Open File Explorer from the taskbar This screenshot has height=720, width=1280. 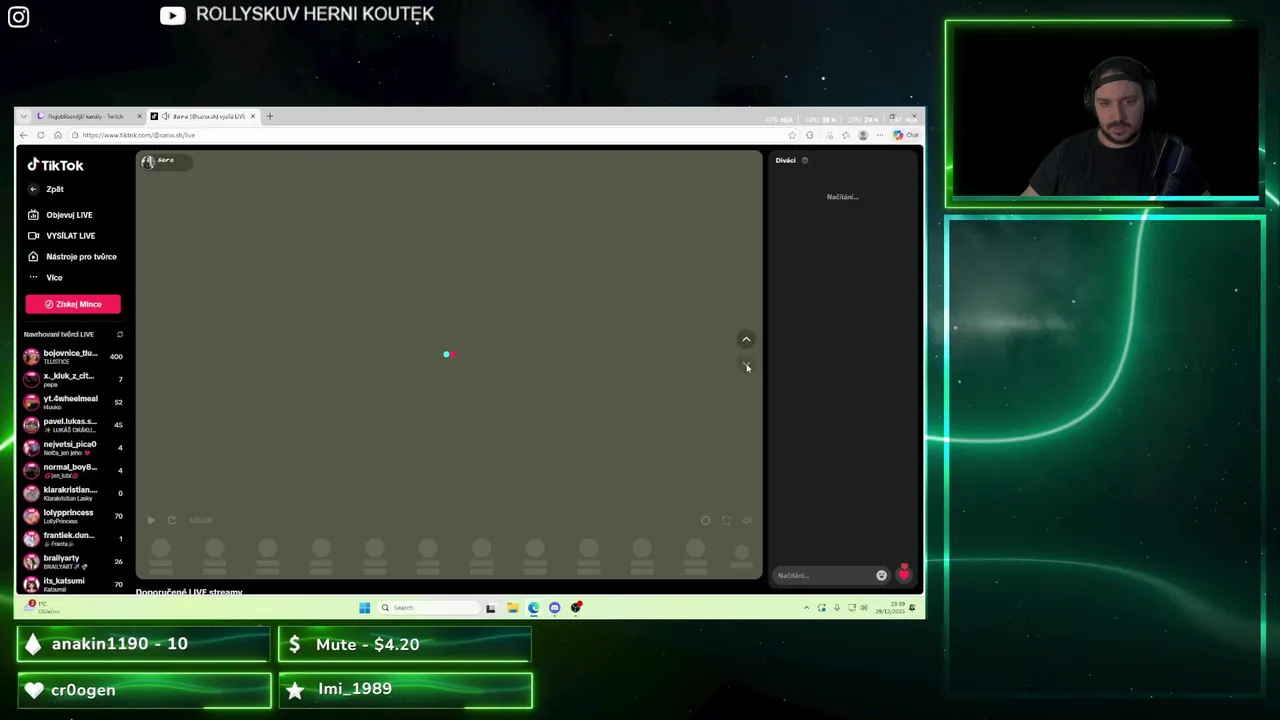click(x=512, y=607)
